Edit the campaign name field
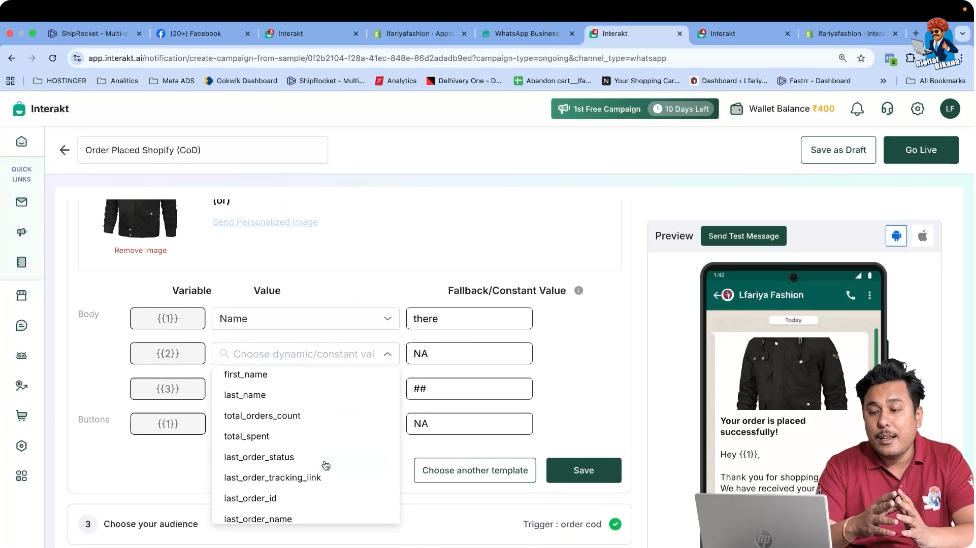This screenshot has height=548, width=976. [202, 150]
